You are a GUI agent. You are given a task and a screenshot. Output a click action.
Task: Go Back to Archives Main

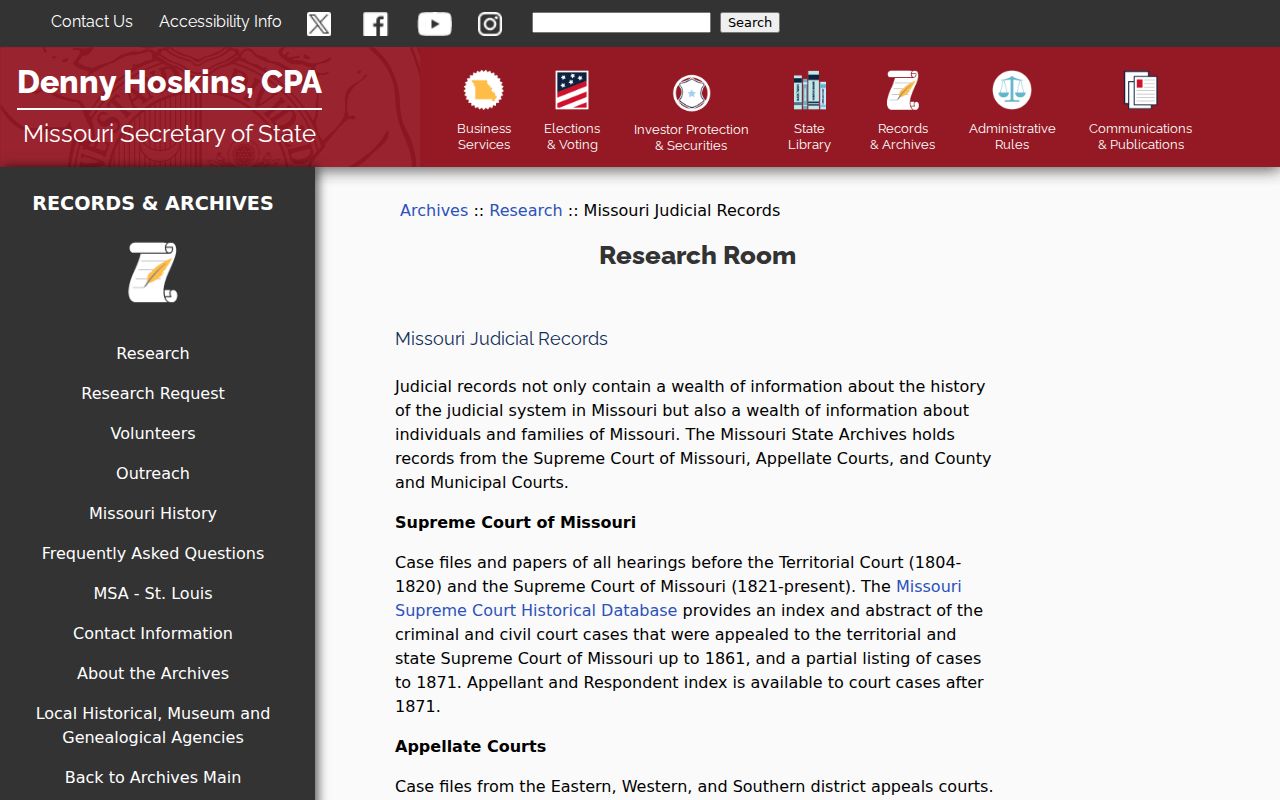tap(153, 777)
